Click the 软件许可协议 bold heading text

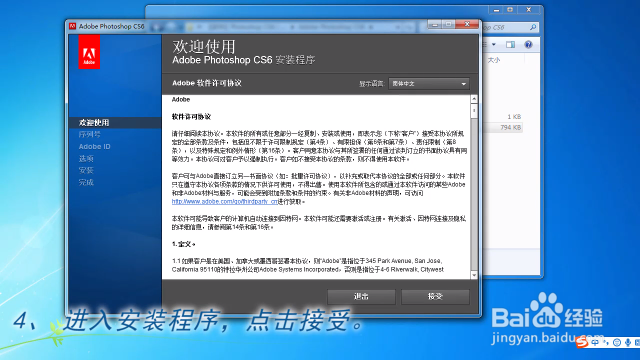tap(191, 117)
